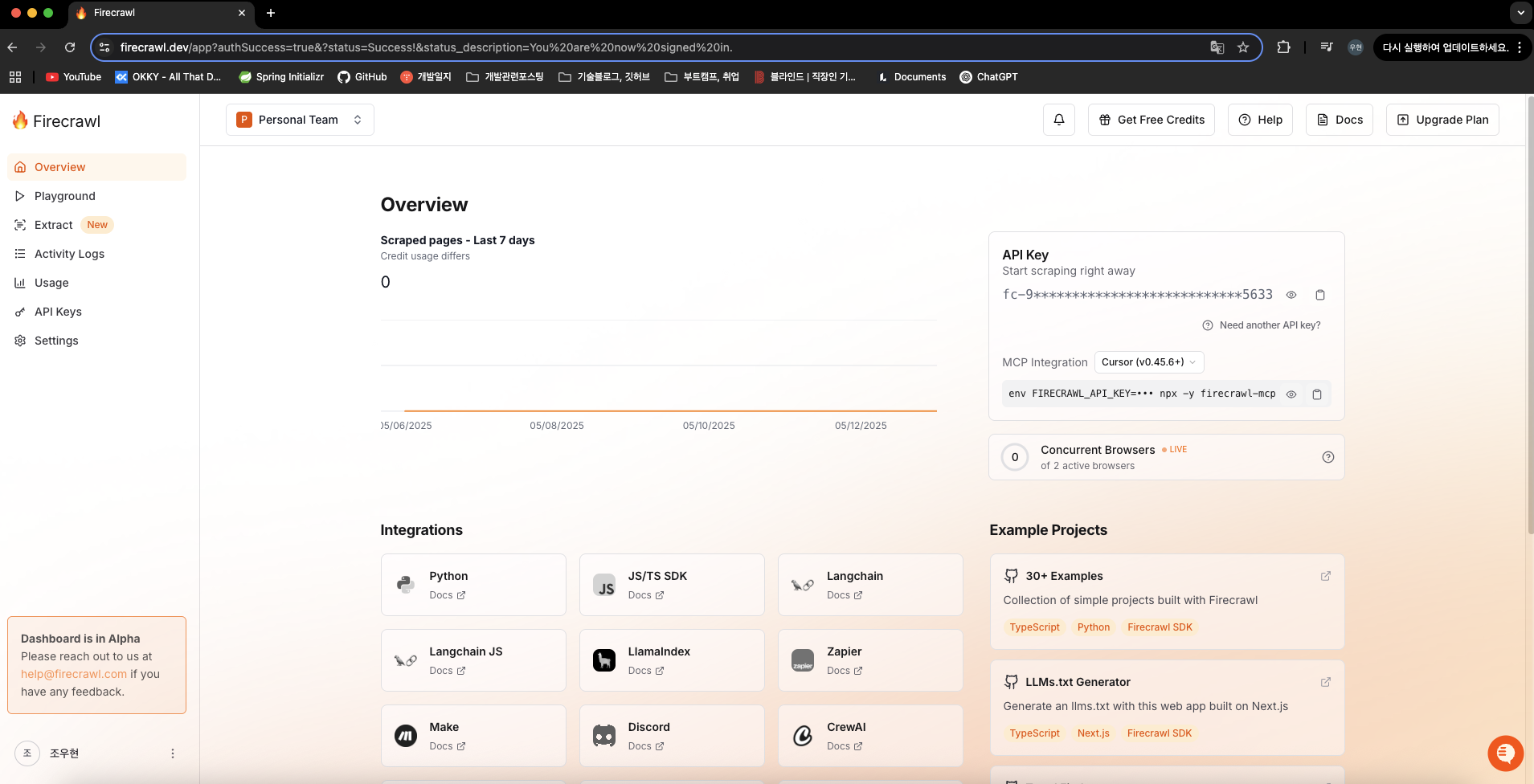Image resolution: width=1534 pixels, height=784 pixels.
Task: Click the Help button
Action: (x=1260, y=120)
